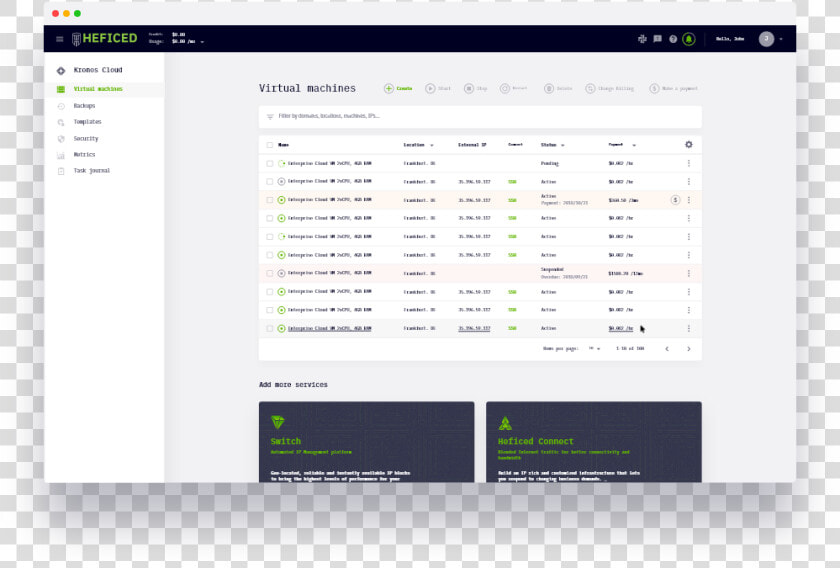
Task: Click the Create button label
Action: click(x=404, y=88)
